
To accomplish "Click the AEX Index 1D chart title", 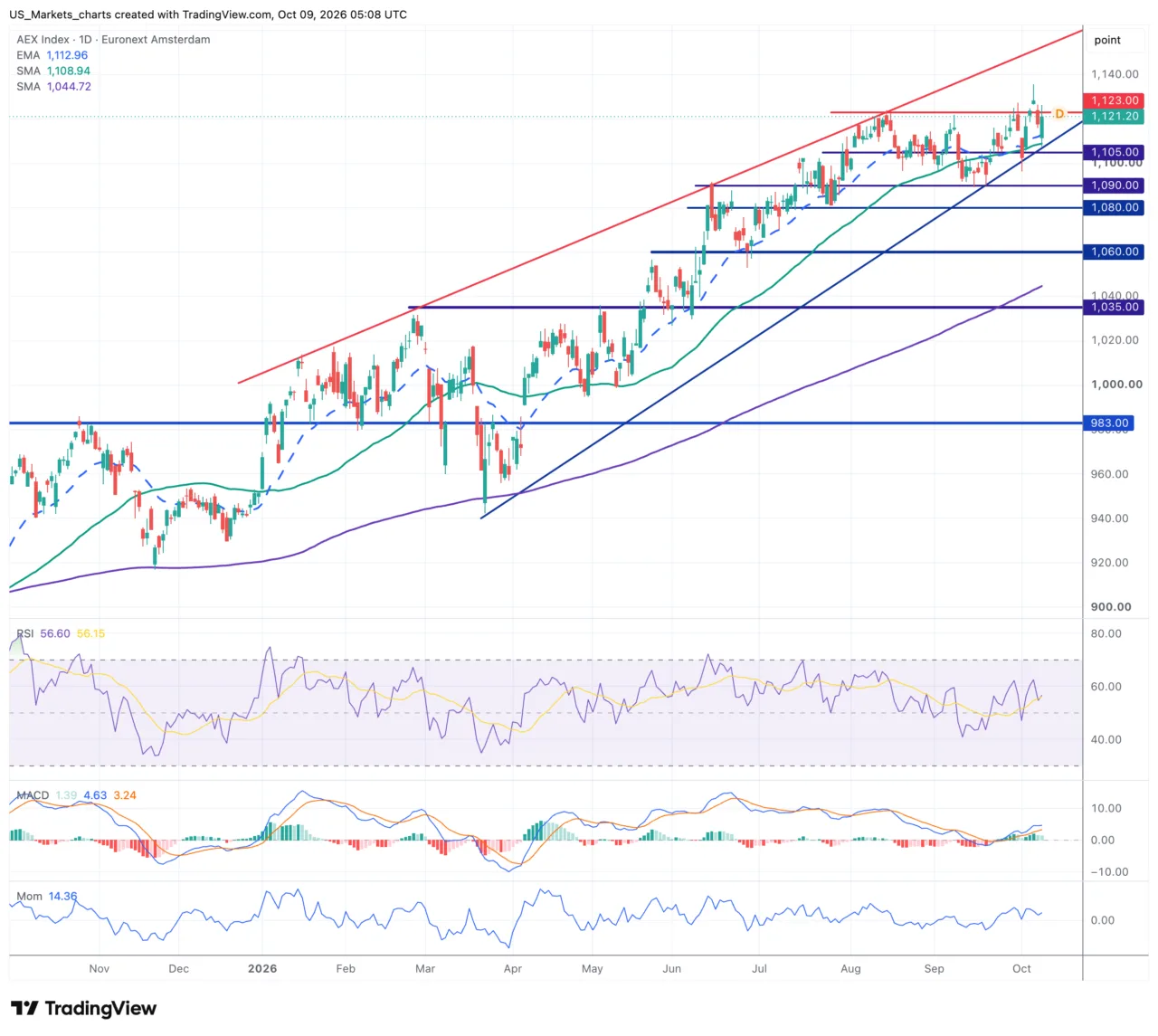I will [113, 40].
